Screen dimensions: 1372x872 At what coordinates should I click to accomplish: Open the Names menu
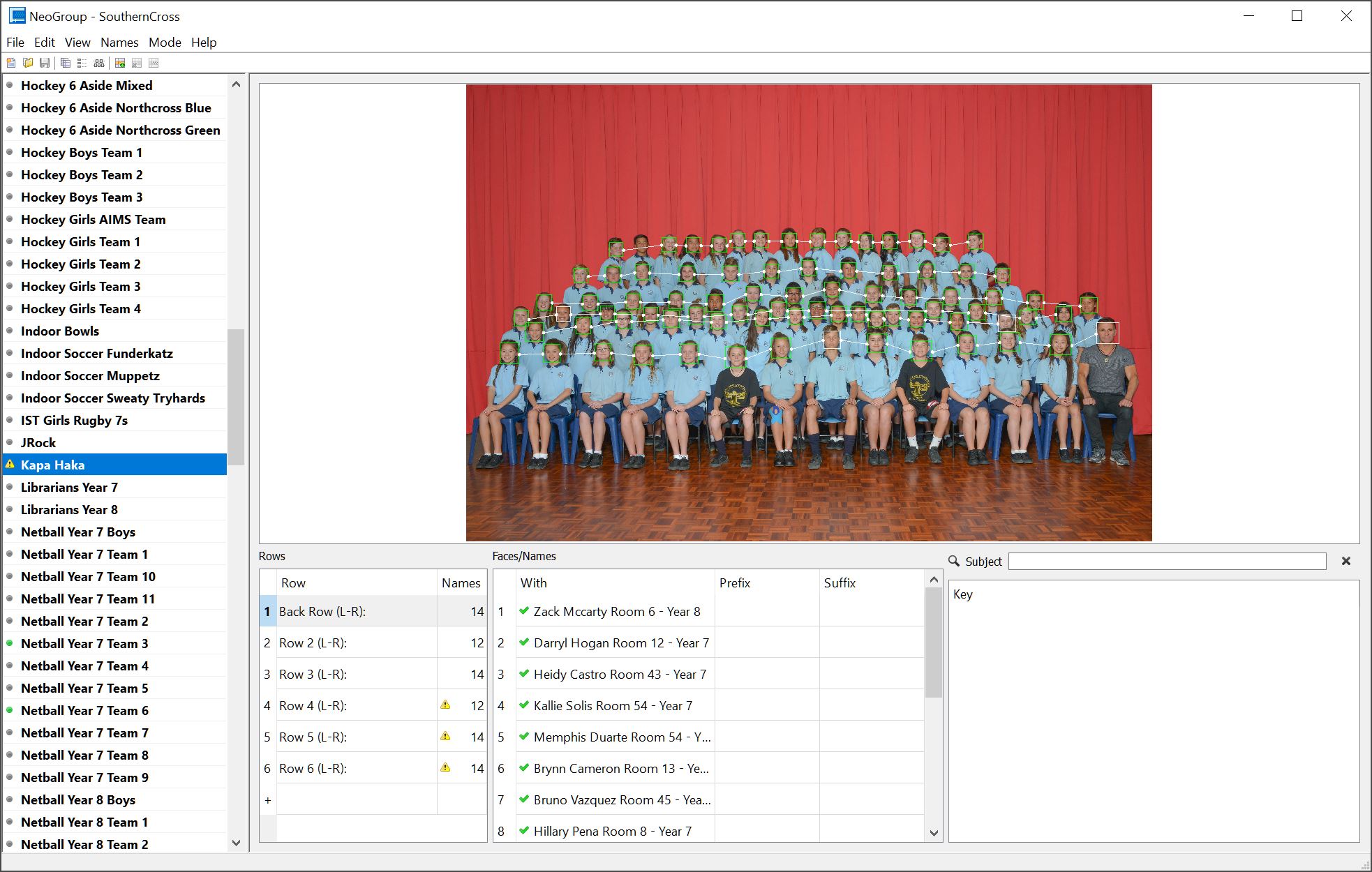119,43
